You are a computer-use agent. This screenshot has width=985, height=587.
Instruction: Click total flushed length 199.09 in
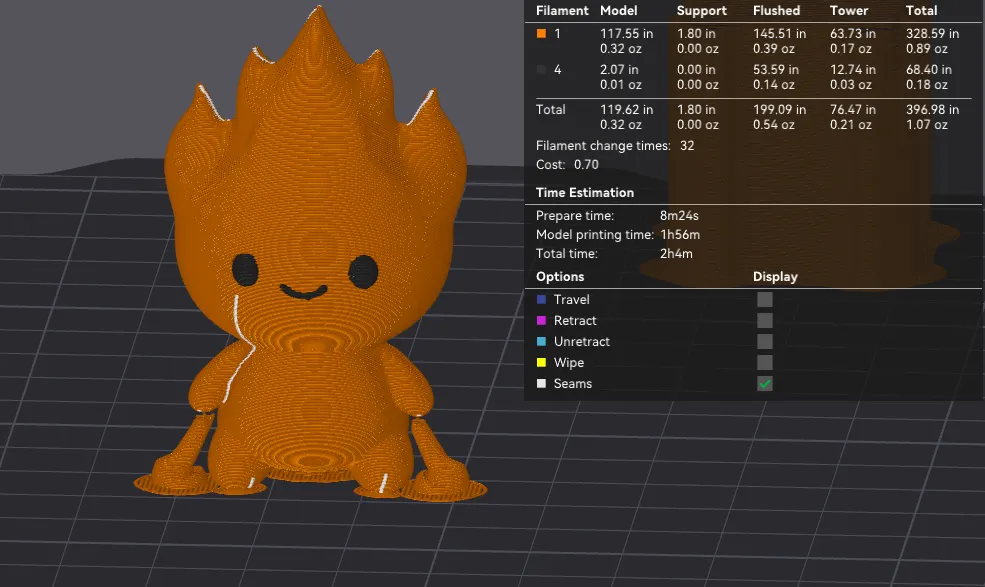[x=780, y=110]
